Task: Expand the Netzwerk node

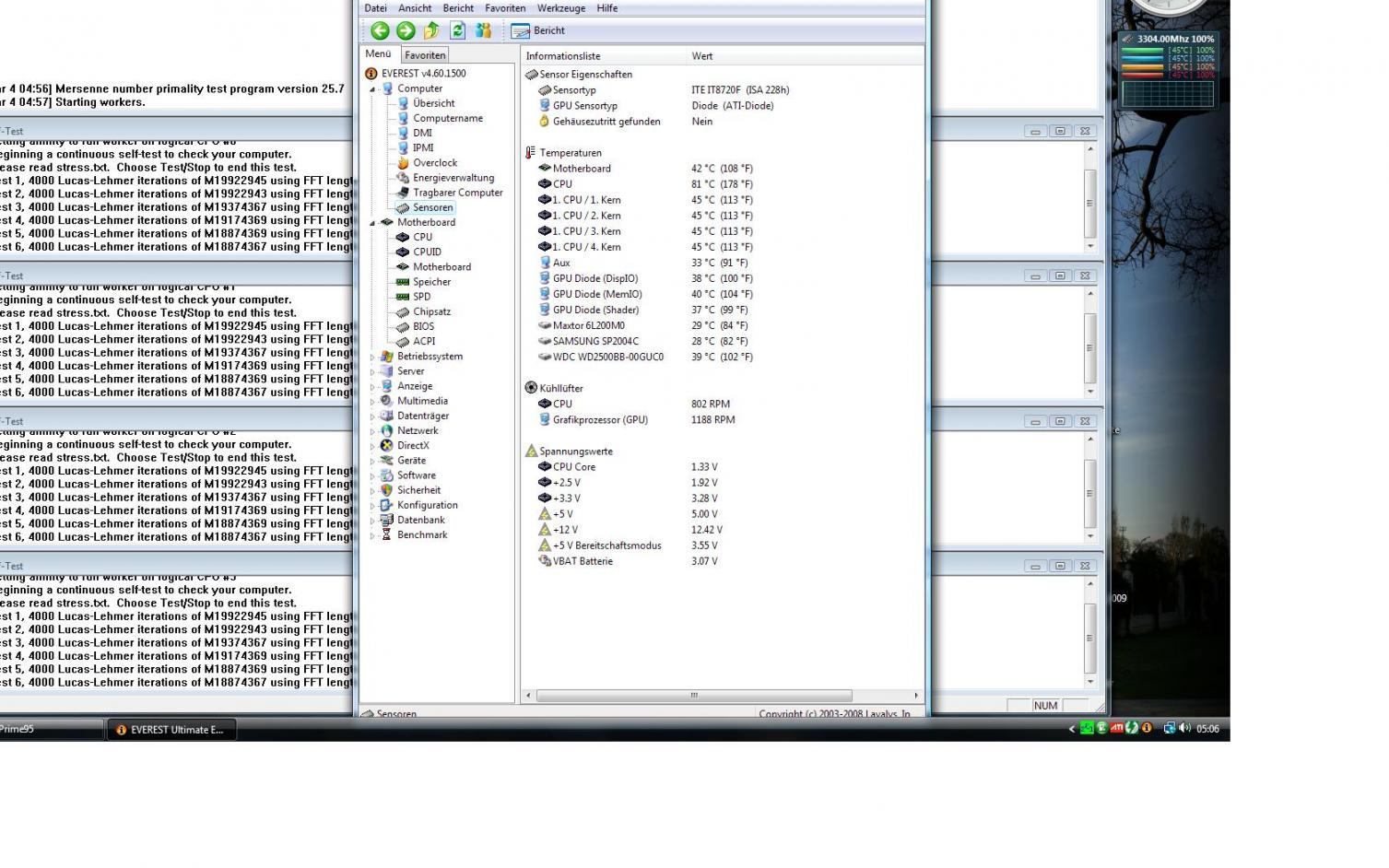Action: coord(372,431)
